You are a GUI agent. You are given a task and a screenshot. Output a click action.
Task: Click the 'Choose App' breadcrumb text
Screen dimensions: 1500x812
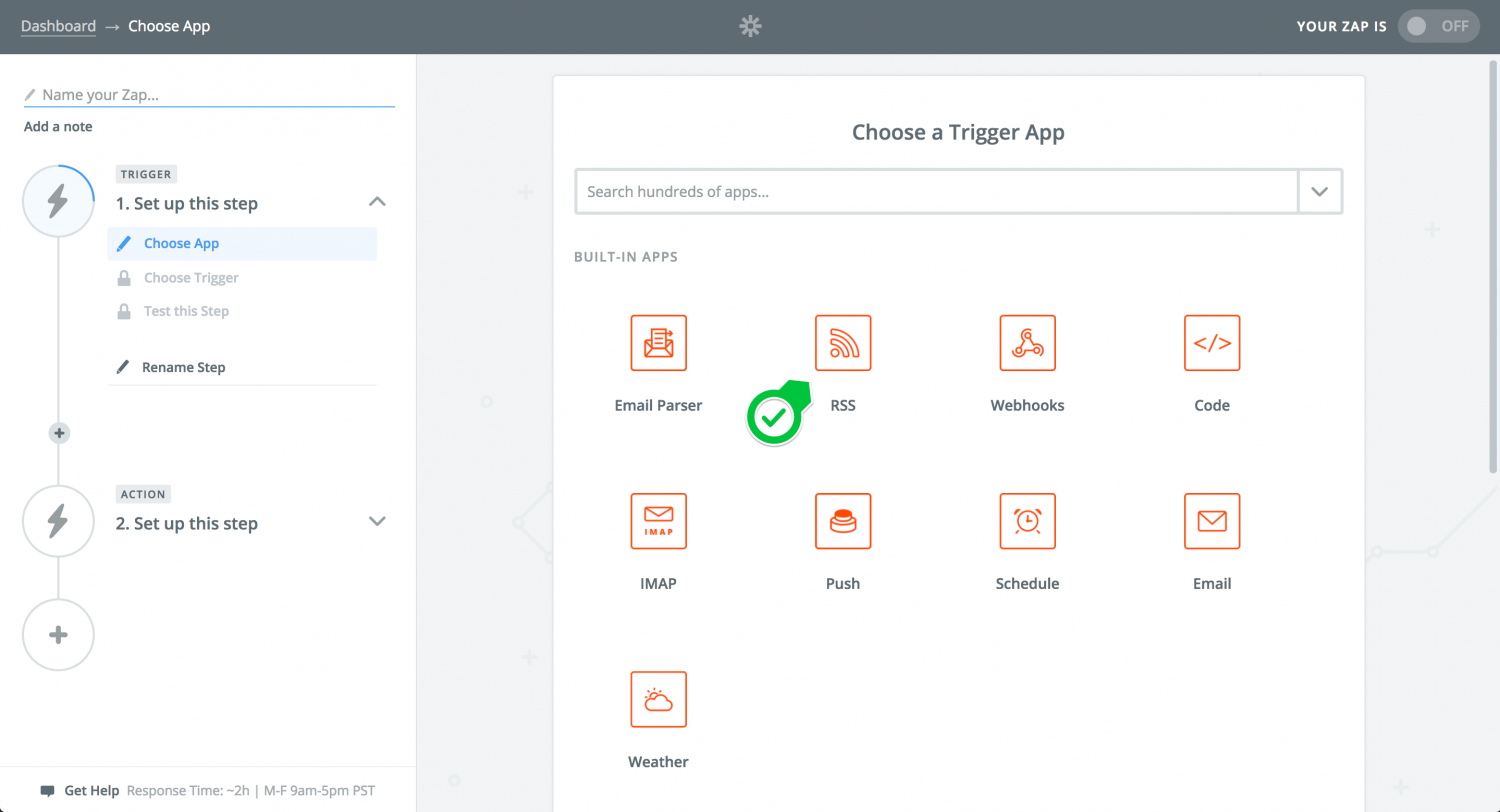point(169,26)
